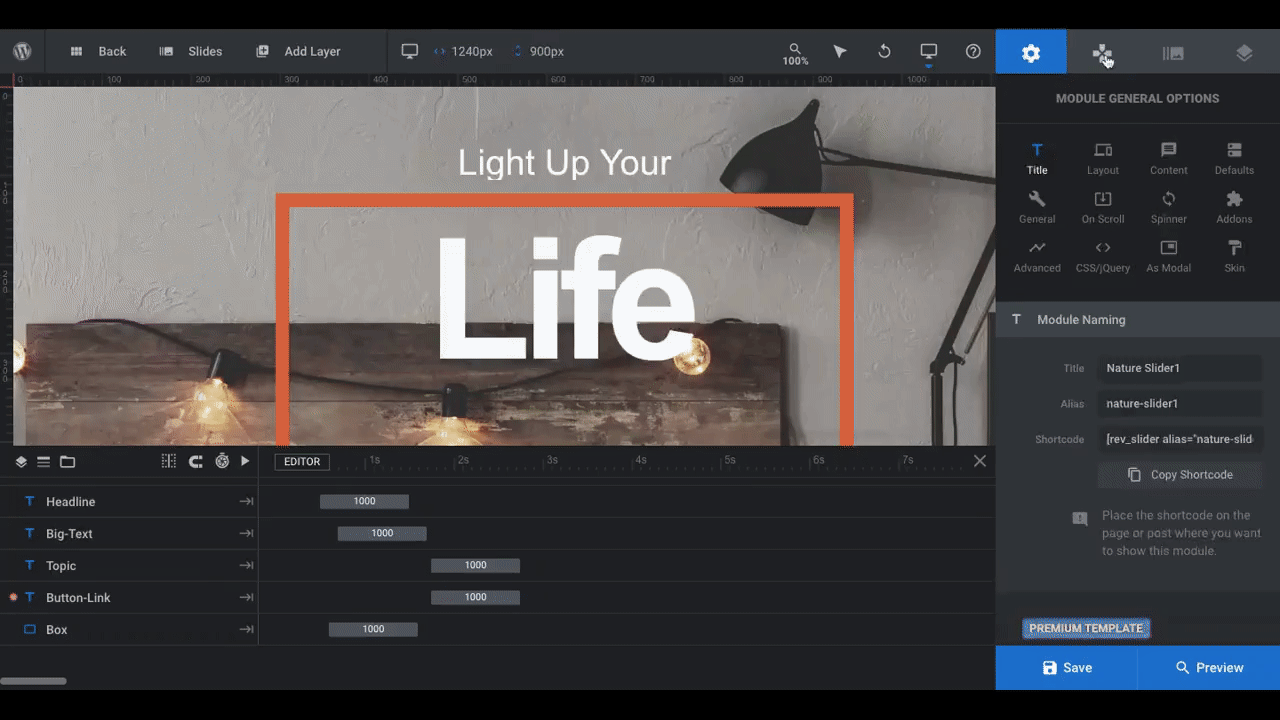
Task: Open the 100% zoom control
Action: [x=795, y=54]
